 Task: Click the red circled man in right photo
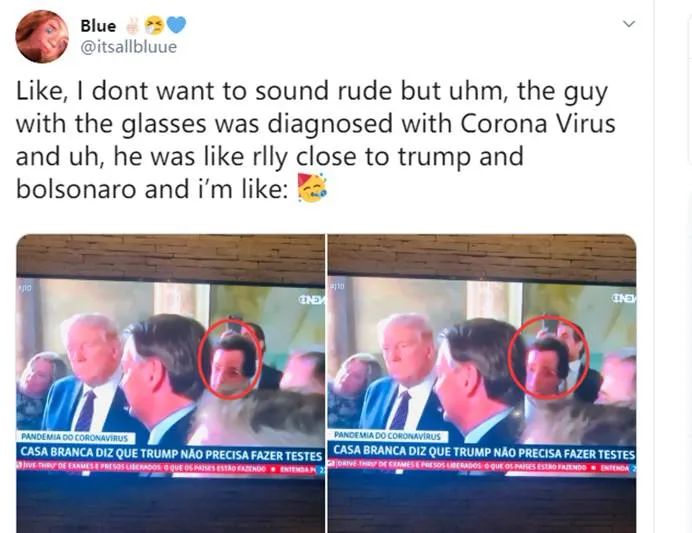tap(549, 357)
